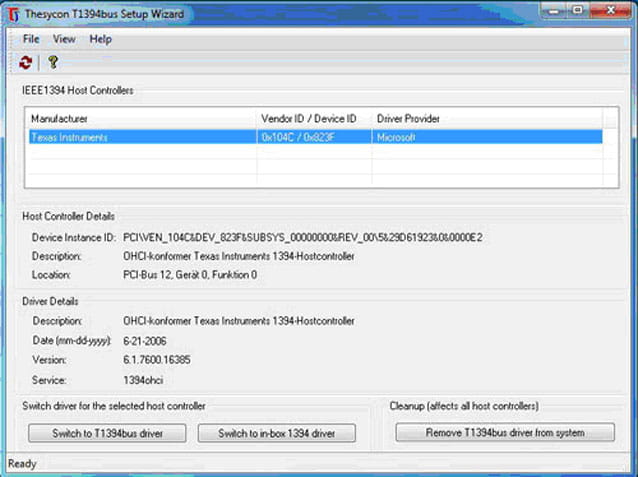Select the Texas Instruments host controller row
The height and width of the screenshot is (477, 638).
click(x=140, y=137)
